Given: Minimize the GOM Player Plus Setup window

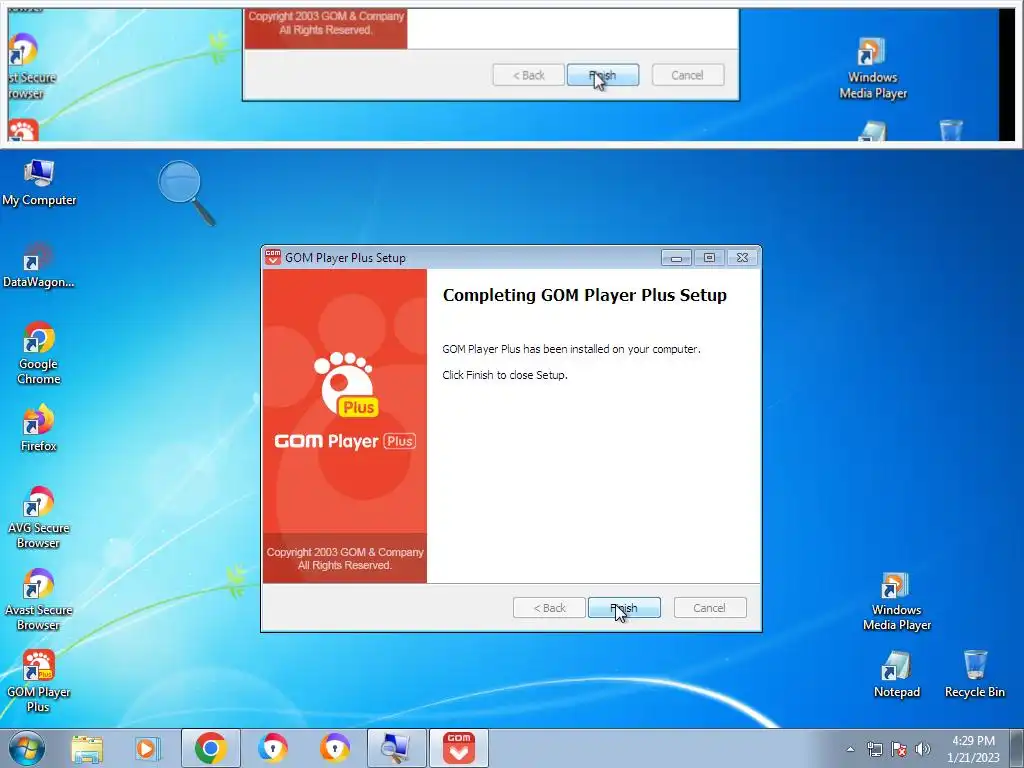Looking at the screenshot, I should click(676, 258).
